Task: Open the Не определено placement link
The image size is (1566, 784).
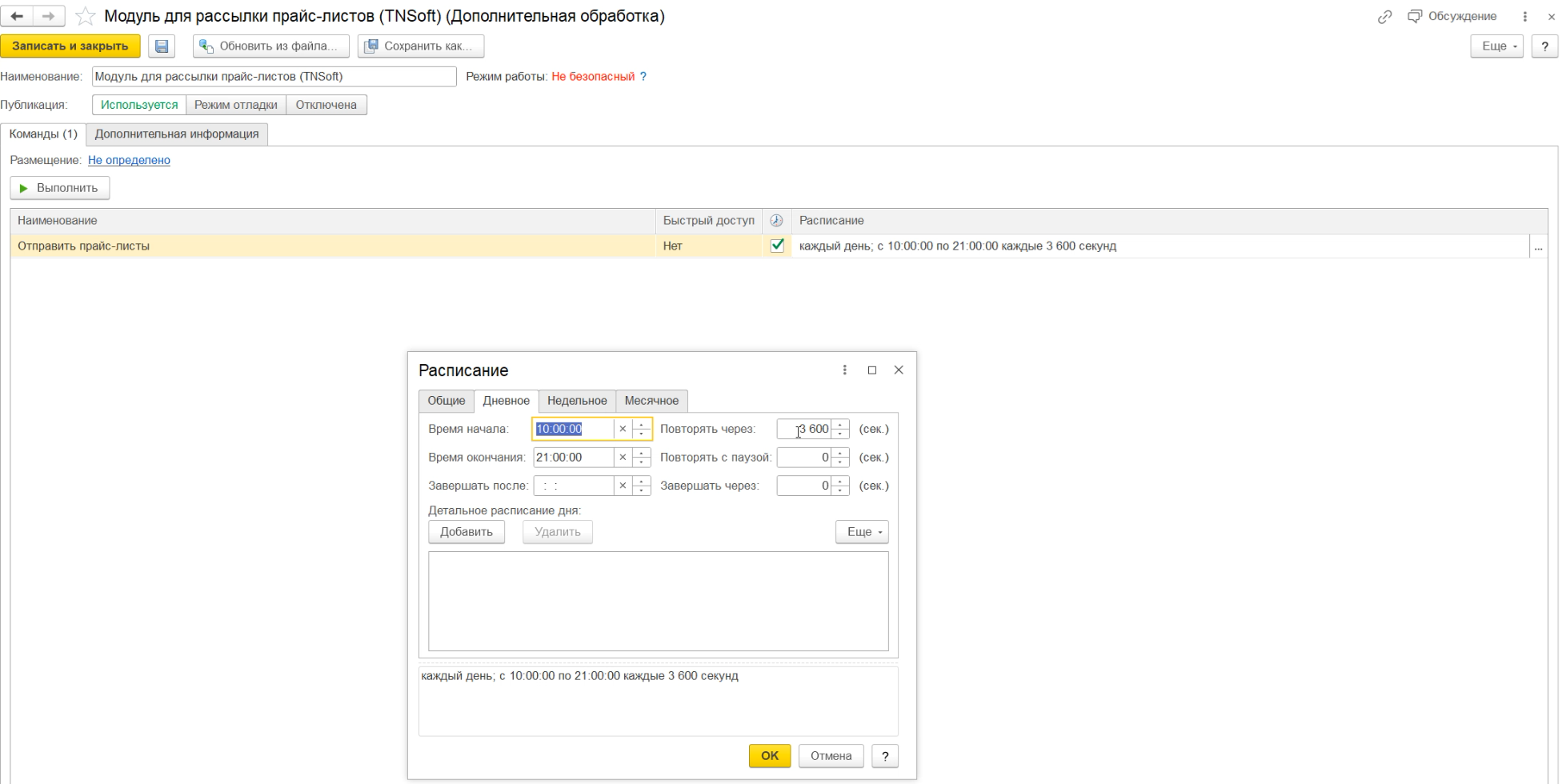Action: (x=129, y=160)
